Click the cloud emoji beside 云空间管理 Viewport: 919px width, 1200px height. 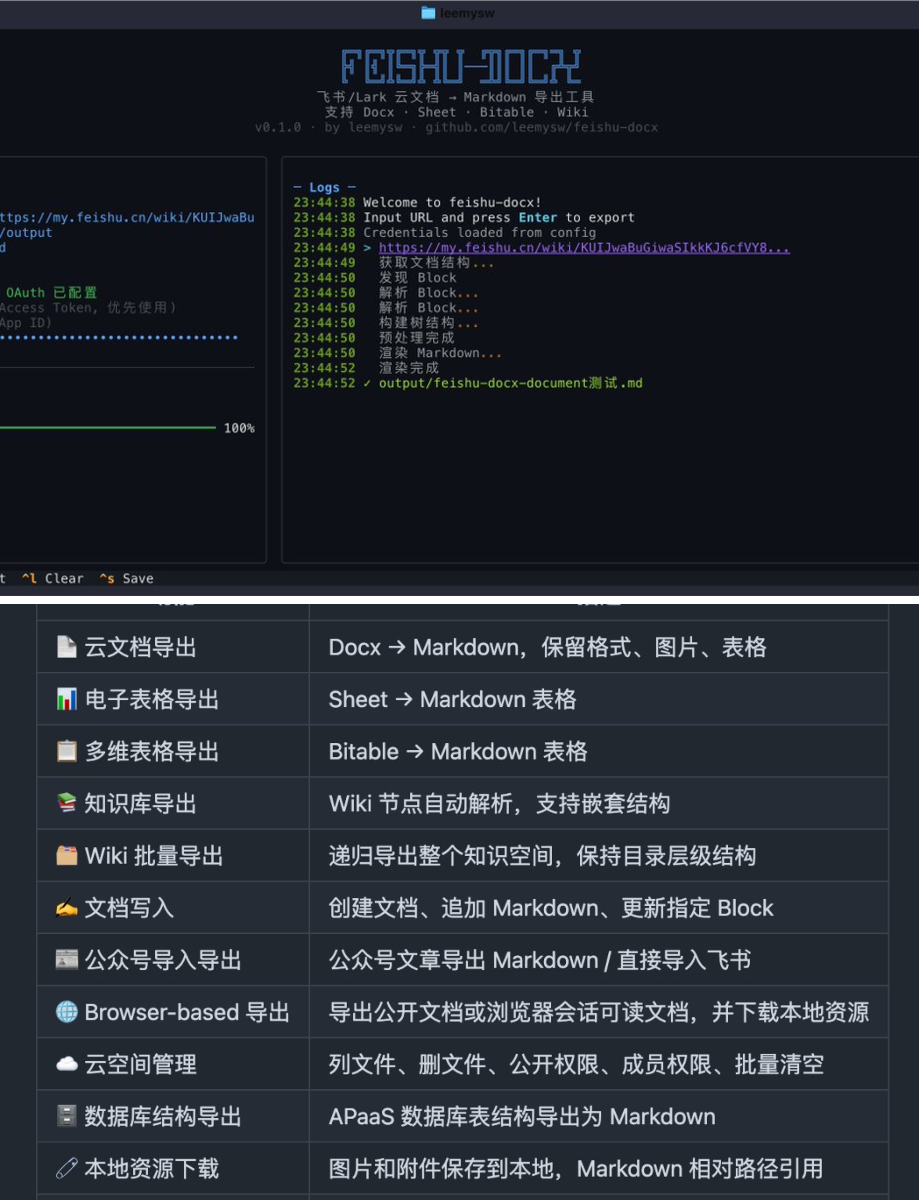(x=66, y=1064)
